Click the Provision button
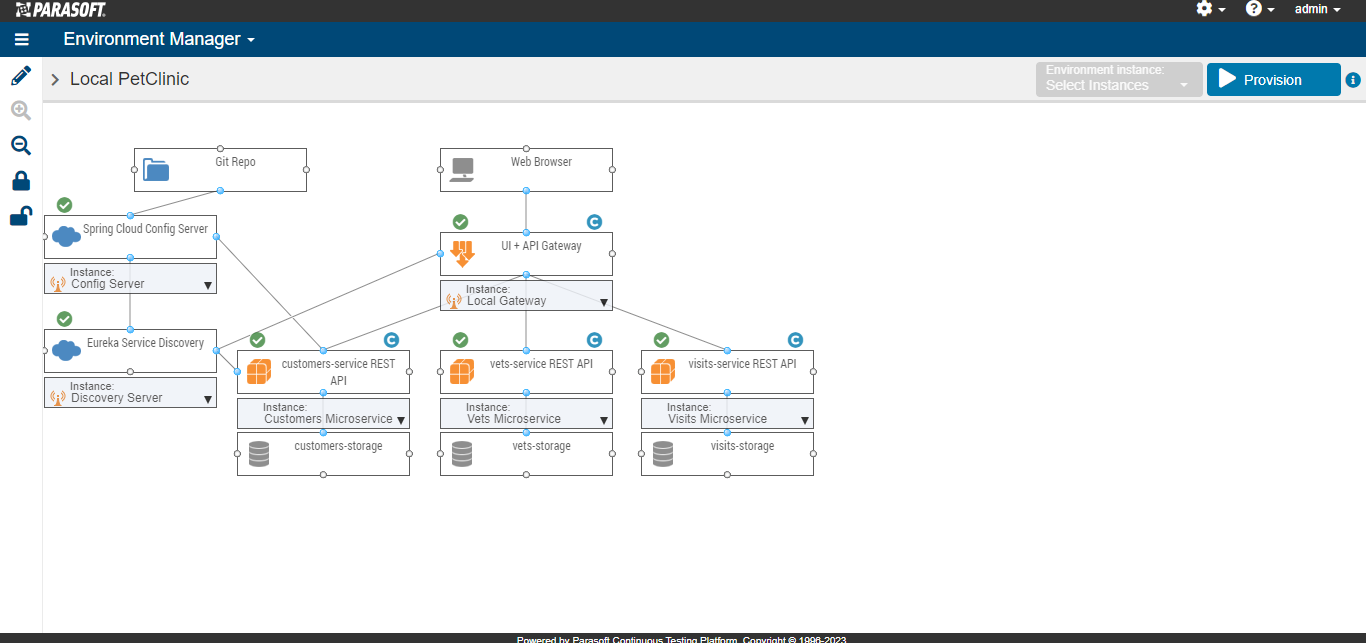 coord(1273,80)
